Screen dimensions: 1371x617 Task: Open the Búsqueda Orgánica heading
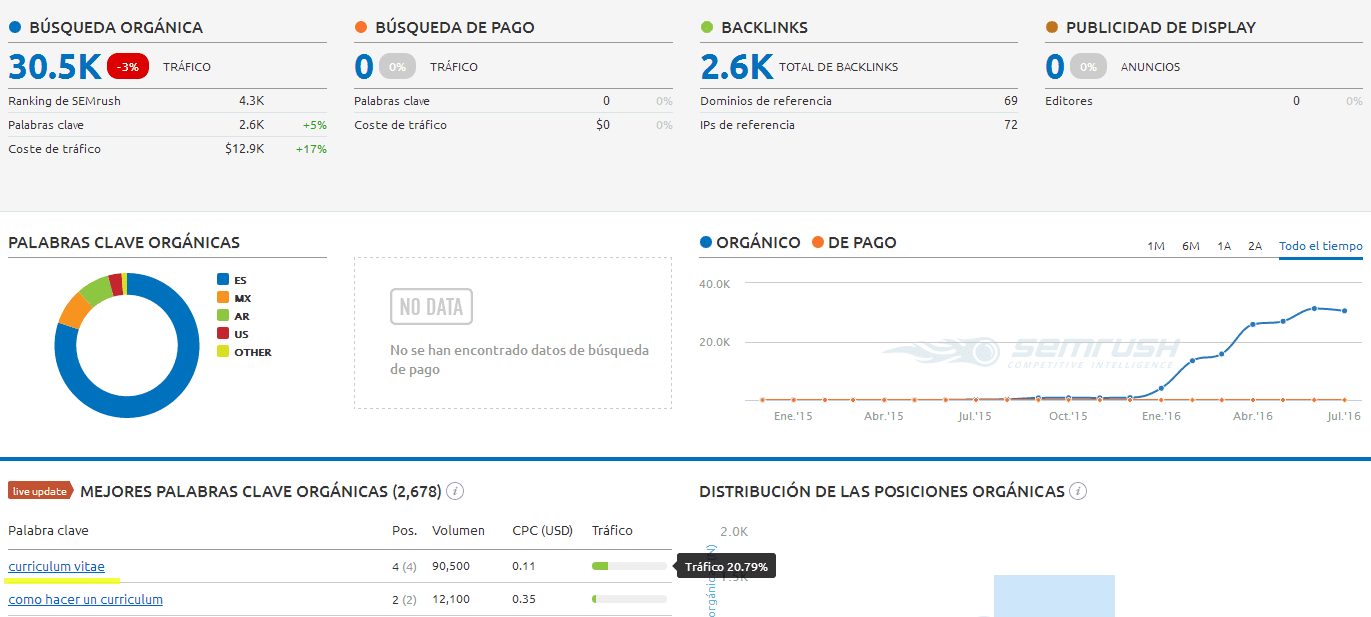point(116,28)
